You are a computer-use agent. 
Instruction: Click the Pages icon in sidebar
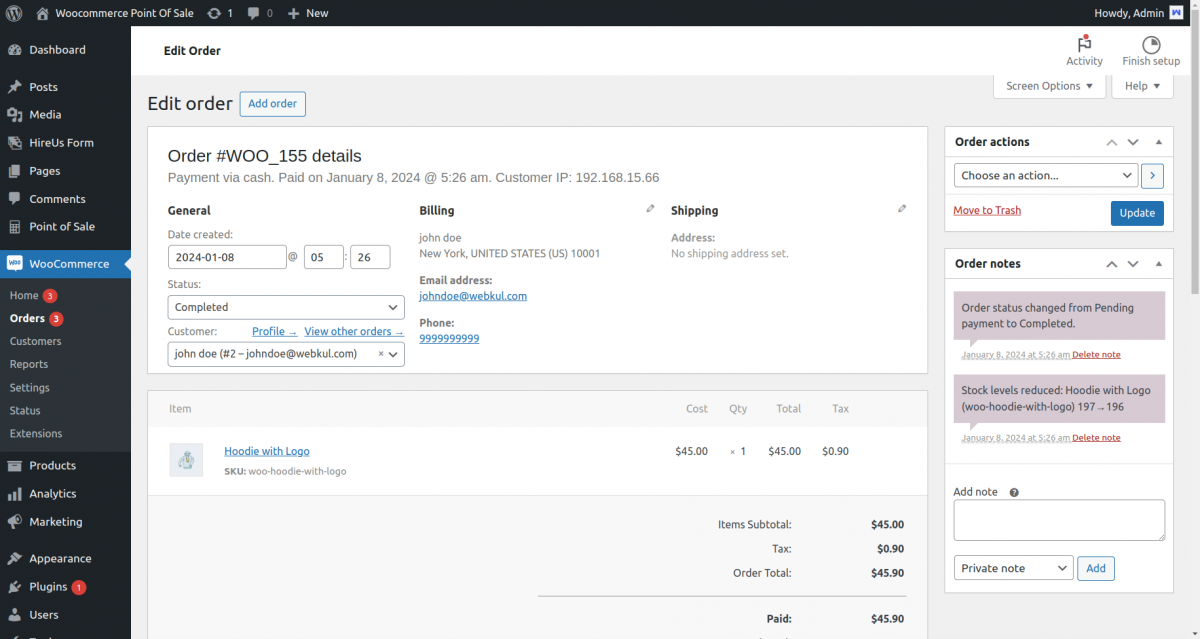15,171
